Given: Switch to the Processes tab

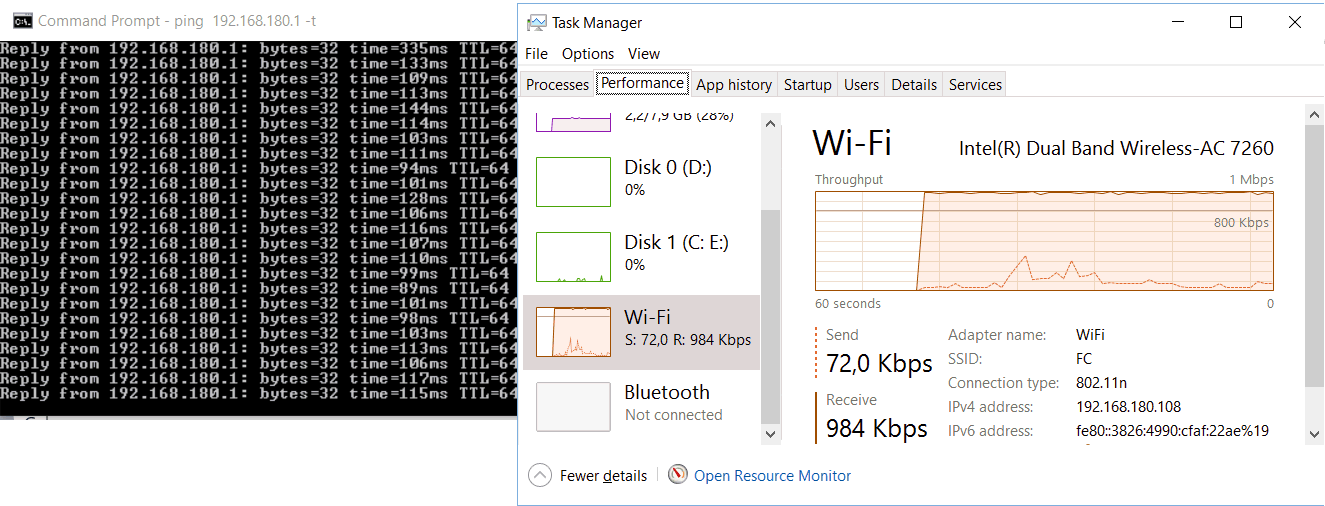Looking at the screenshot, I should 557,85.
